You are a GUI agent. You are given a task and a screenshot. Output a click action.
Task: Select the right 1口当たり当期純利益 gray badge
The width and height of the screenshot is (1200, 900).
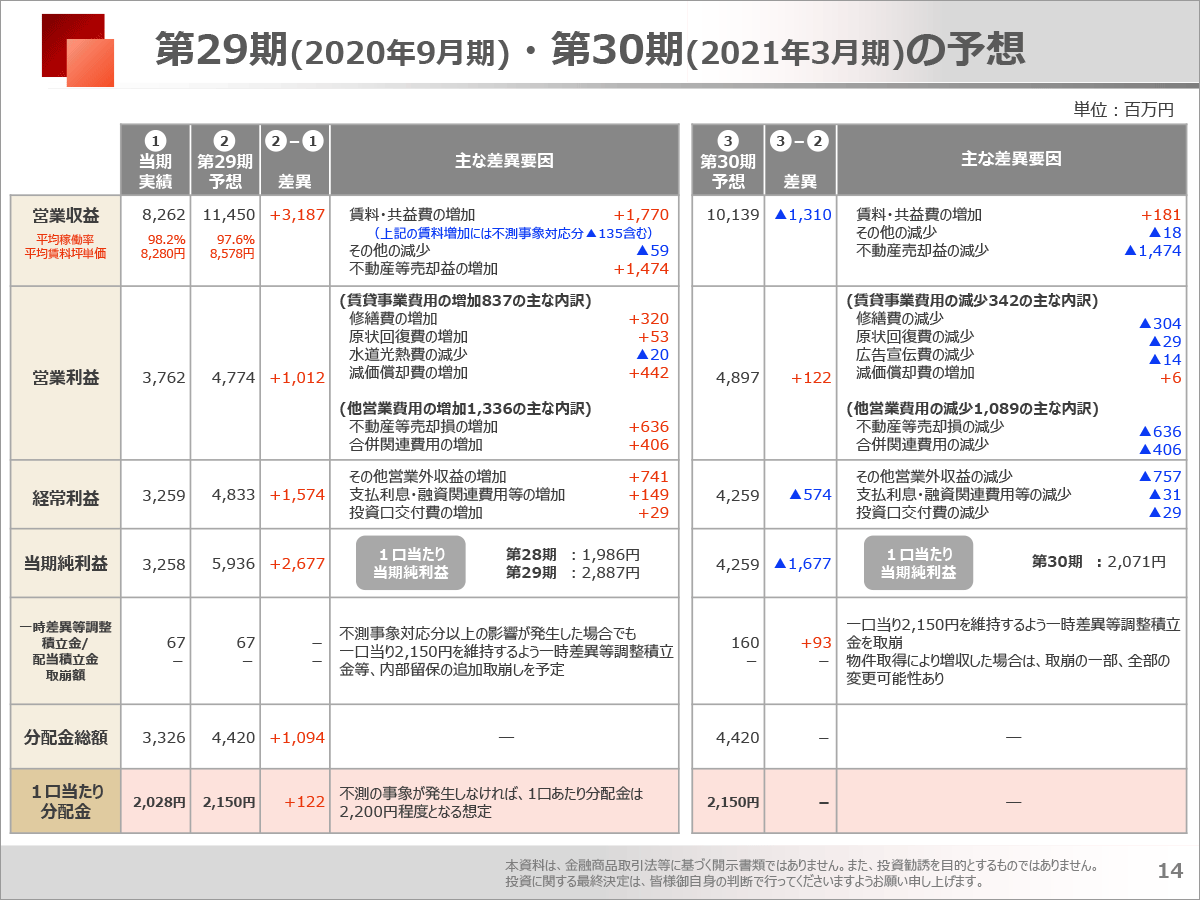tap(918, 564)
